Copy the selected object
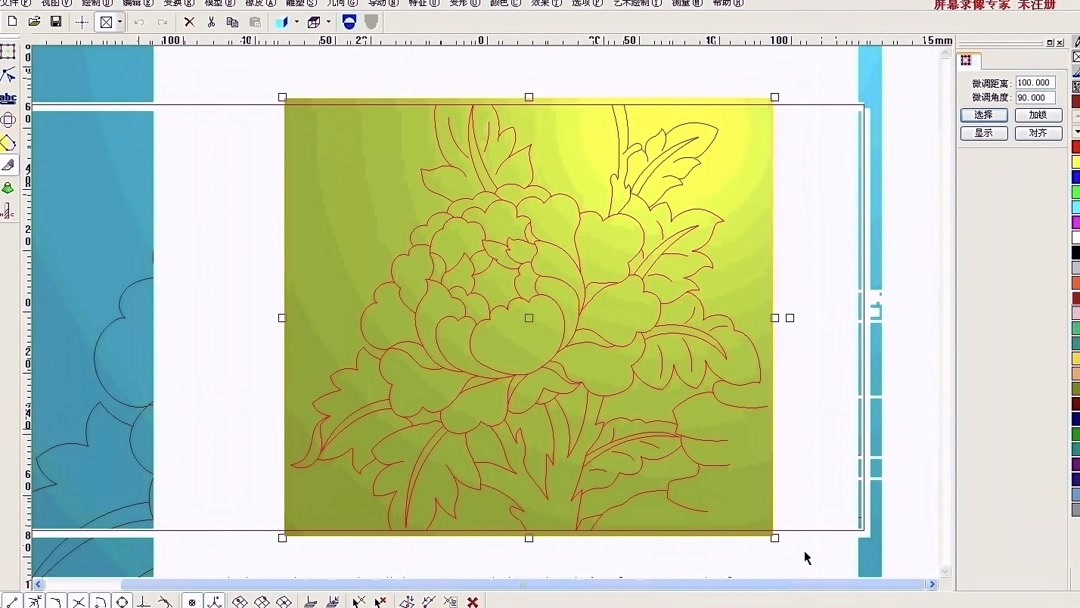Image resolution: width=1080 pixels, height=608 pixels. (x=232, y=21)
